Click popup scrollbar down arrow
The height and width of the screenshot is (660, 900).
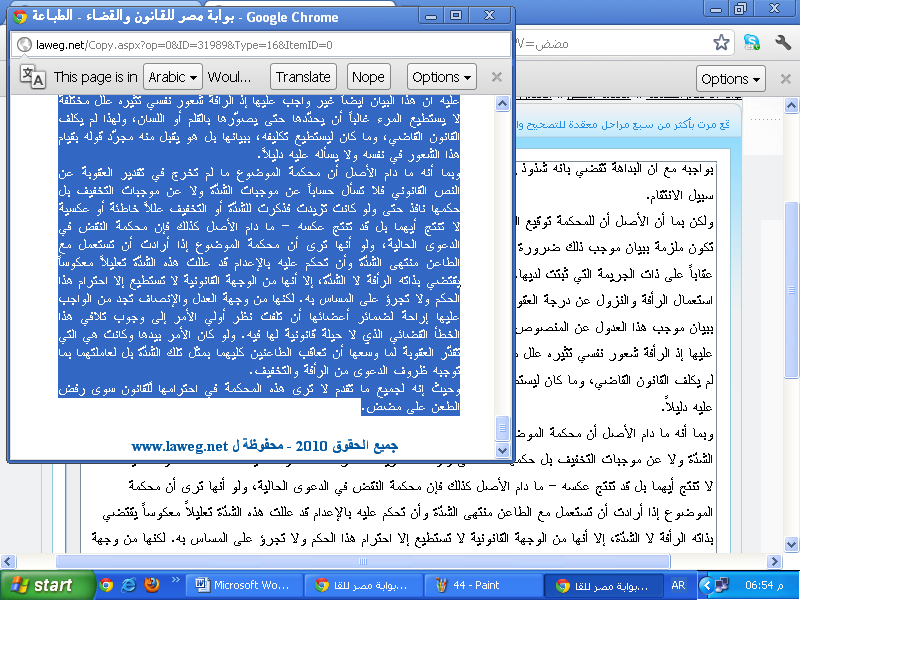502,451
